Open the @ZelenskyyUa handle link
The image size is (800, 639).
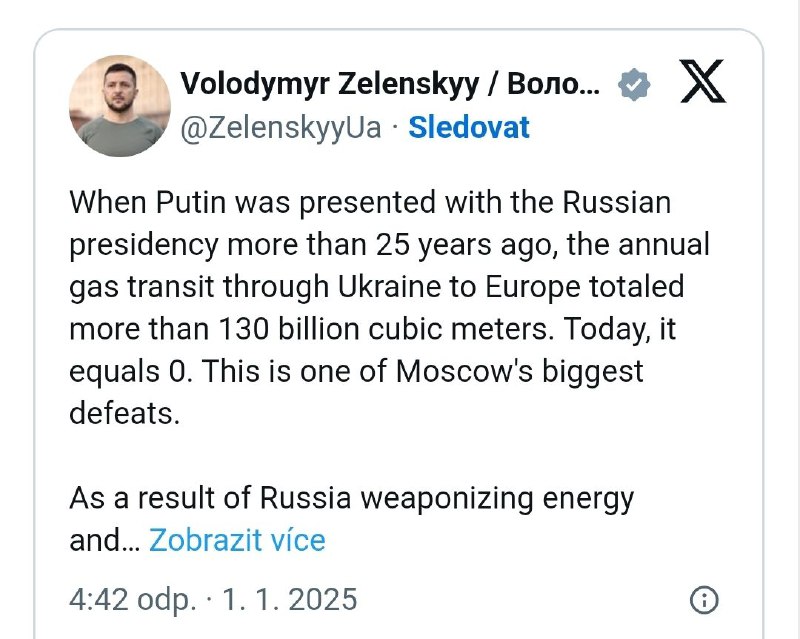[x=280, y=128]
